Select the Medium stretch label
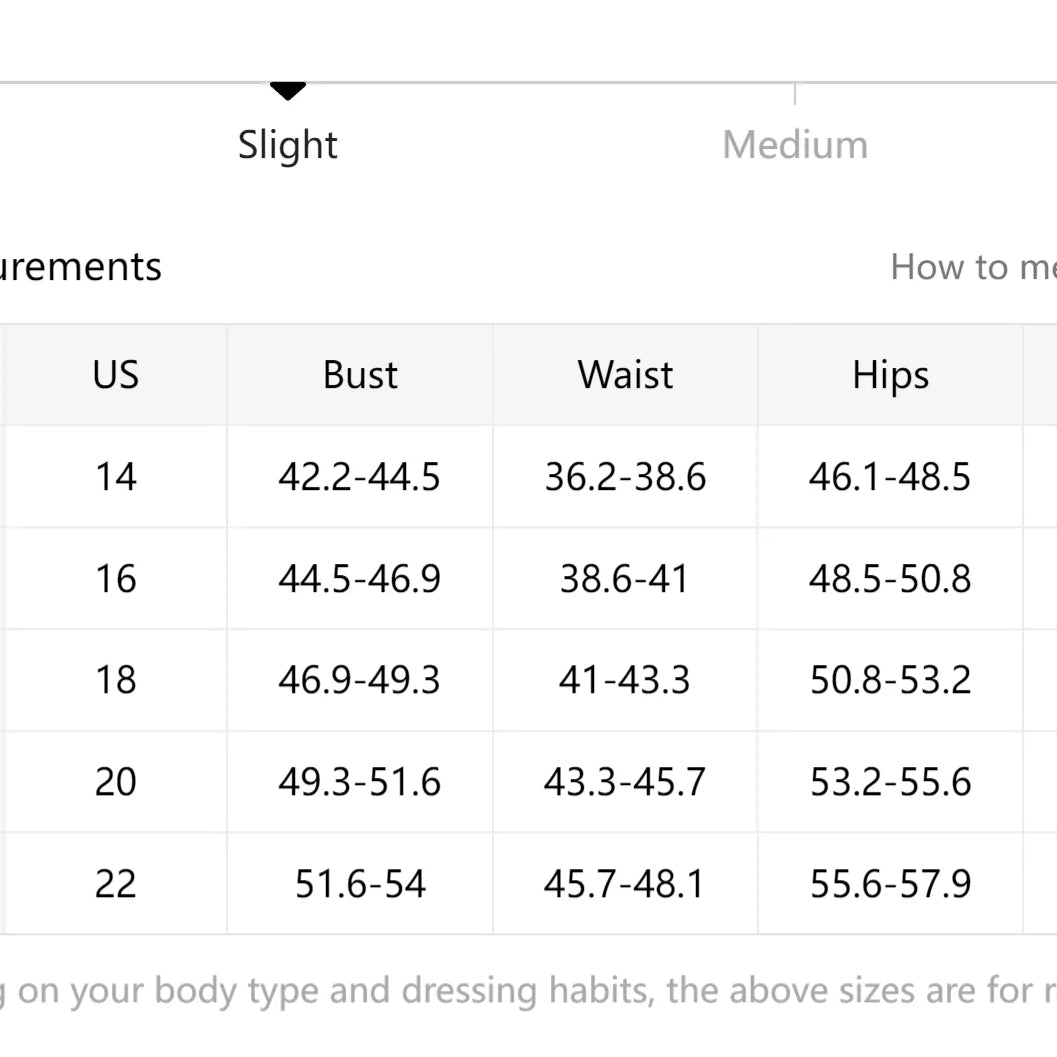The width and height of the screenshot is (1057, 1057). point(795,145)
